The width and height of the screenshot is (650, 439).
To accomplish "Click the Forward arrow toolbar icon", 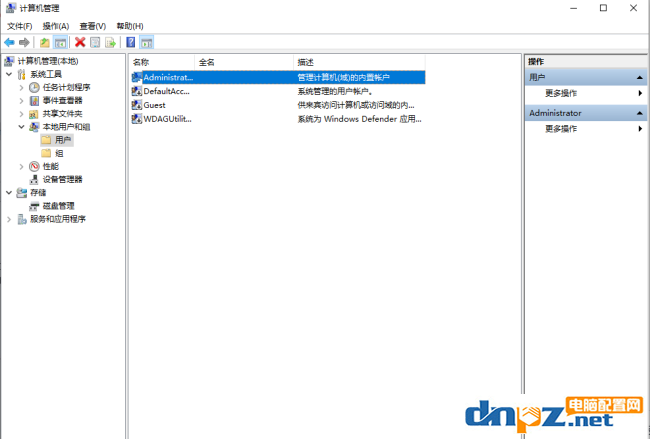I will 24,43.
